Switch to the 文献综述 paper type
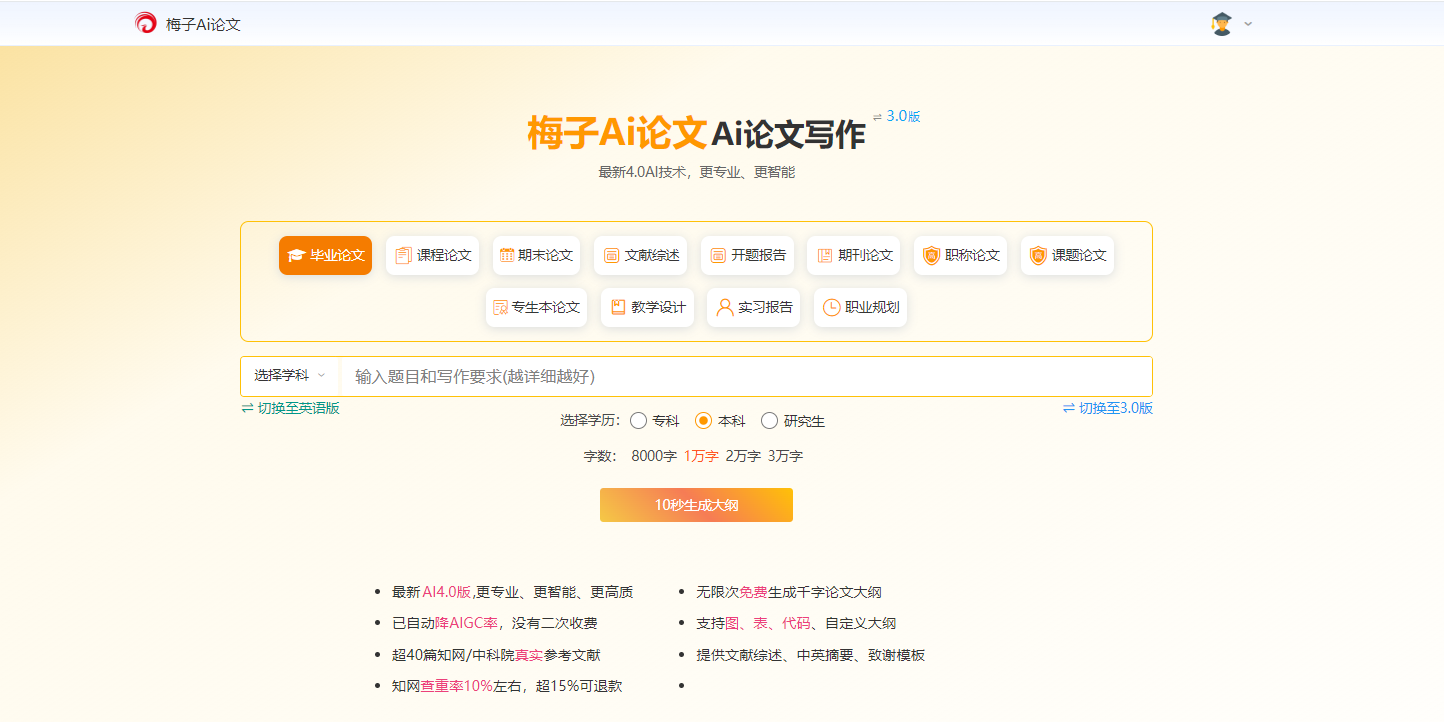 (640, 256)
